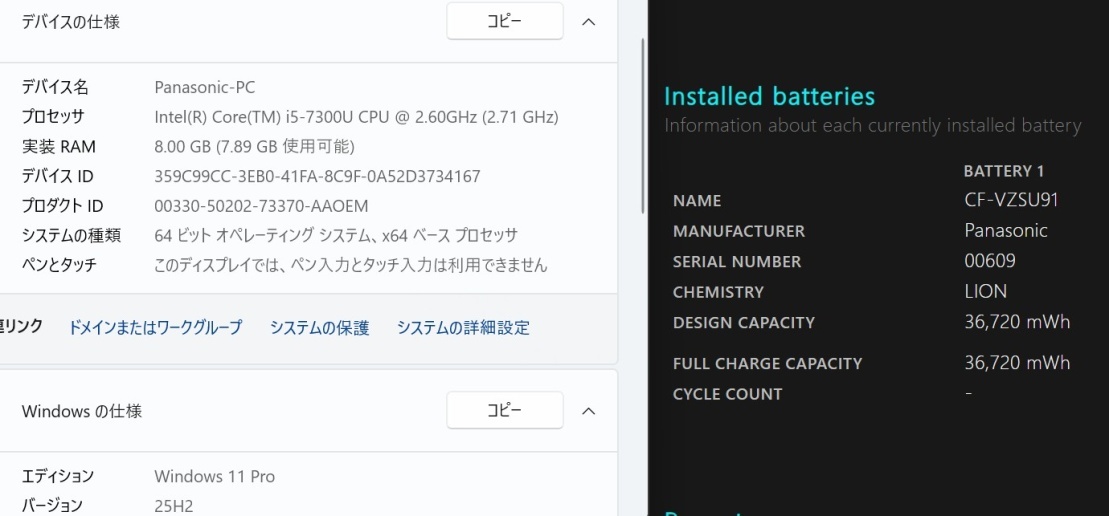Click the DESIGN CAPACITY value 36,720 mWh

(1016, 322)
